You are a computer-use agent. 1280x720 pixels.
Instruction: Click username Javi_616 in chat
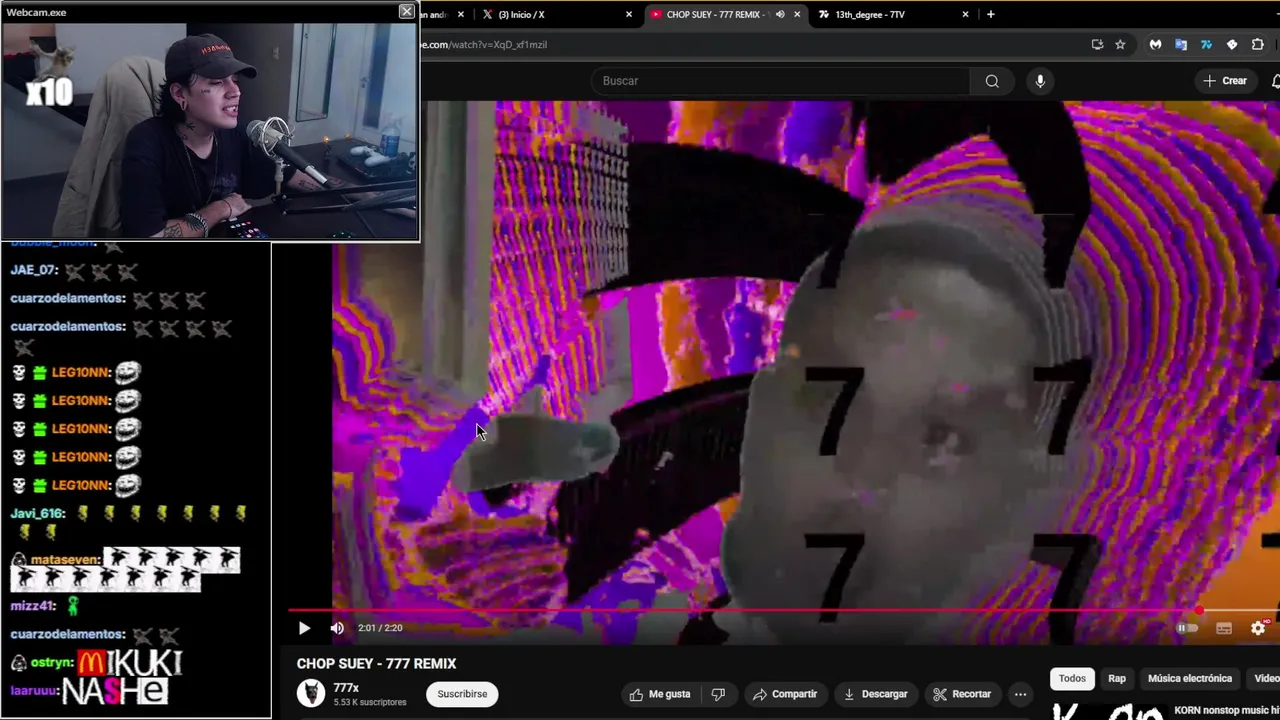click(x=37, y=513)
